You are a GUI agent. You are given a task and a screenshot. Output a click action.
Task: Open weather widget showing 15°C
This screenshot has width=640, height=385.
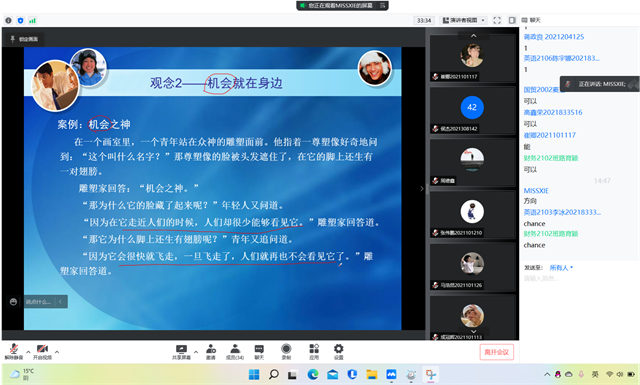(x=22, y=374)
